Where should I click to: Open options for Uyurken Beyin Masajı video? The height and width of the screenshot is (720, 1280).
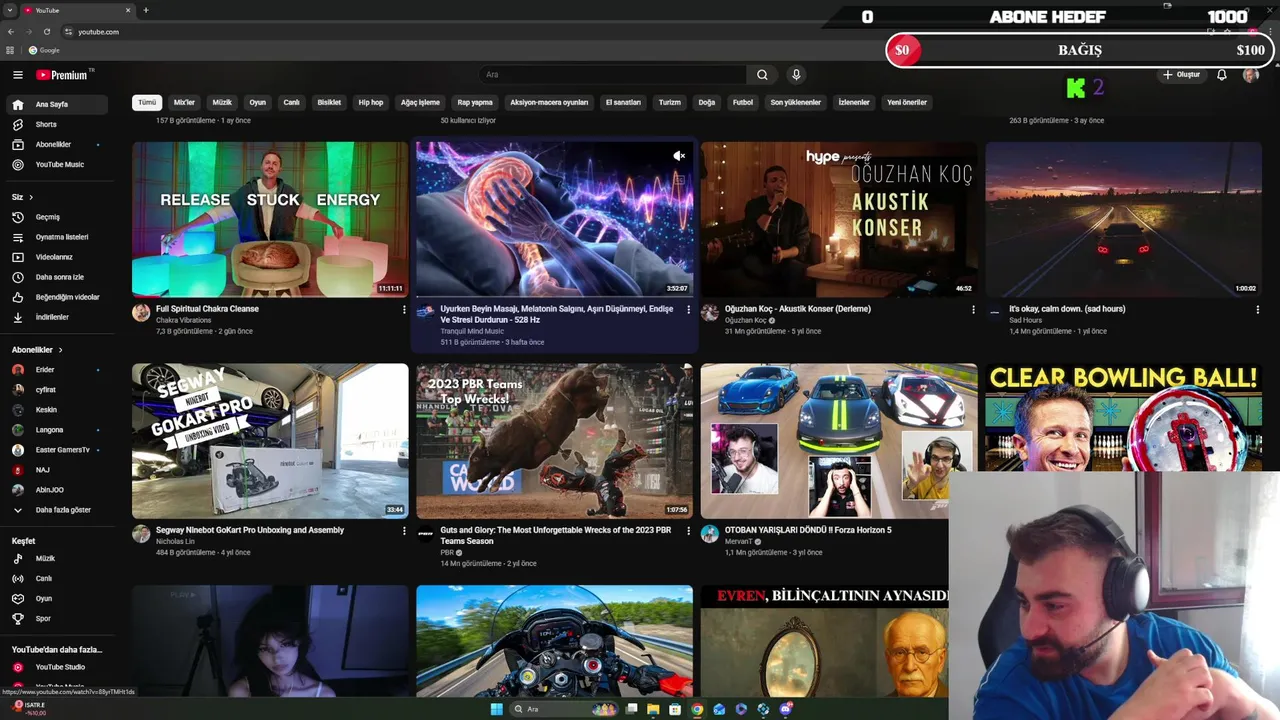tap(688, 310)
